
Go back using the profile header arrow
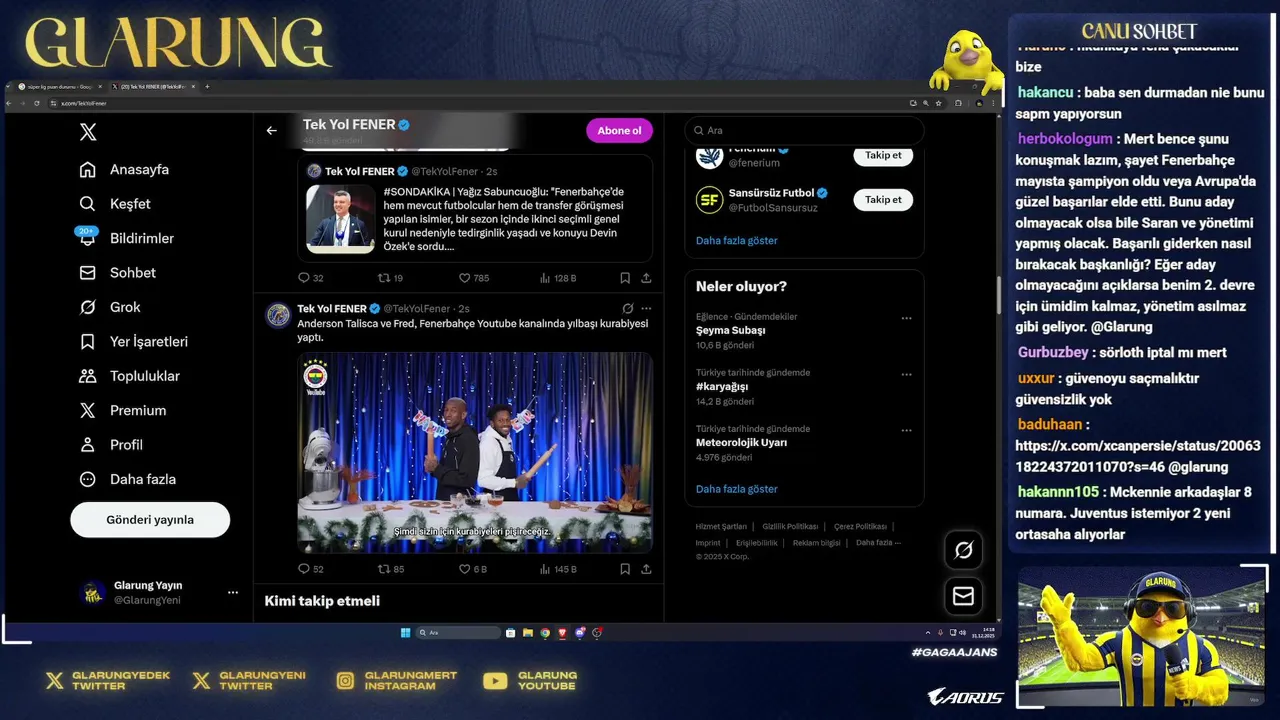pos(271,131)
